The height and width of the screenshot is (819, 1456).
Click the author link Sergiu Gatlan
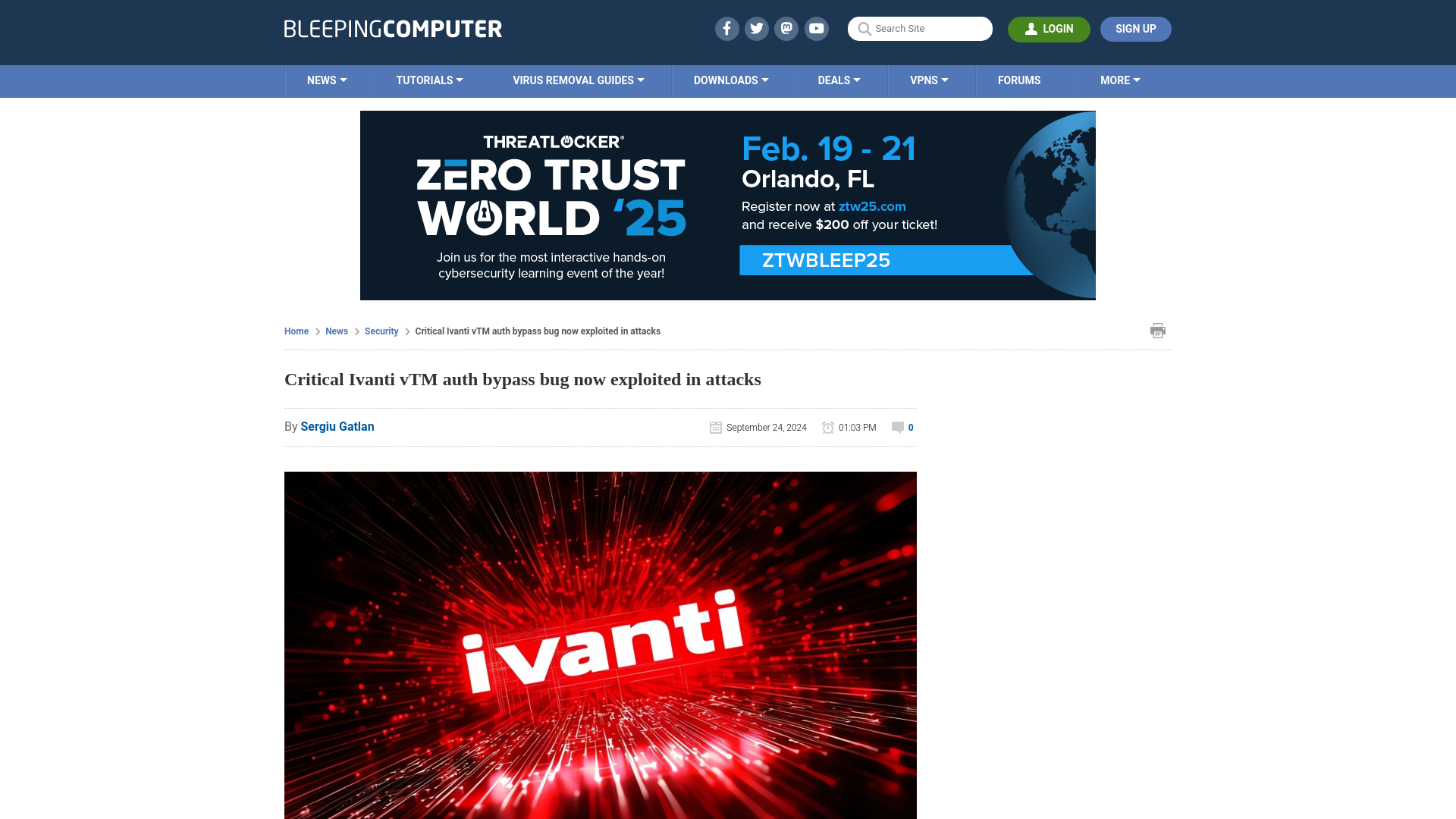pyautogui.click(x=337, y=426)
